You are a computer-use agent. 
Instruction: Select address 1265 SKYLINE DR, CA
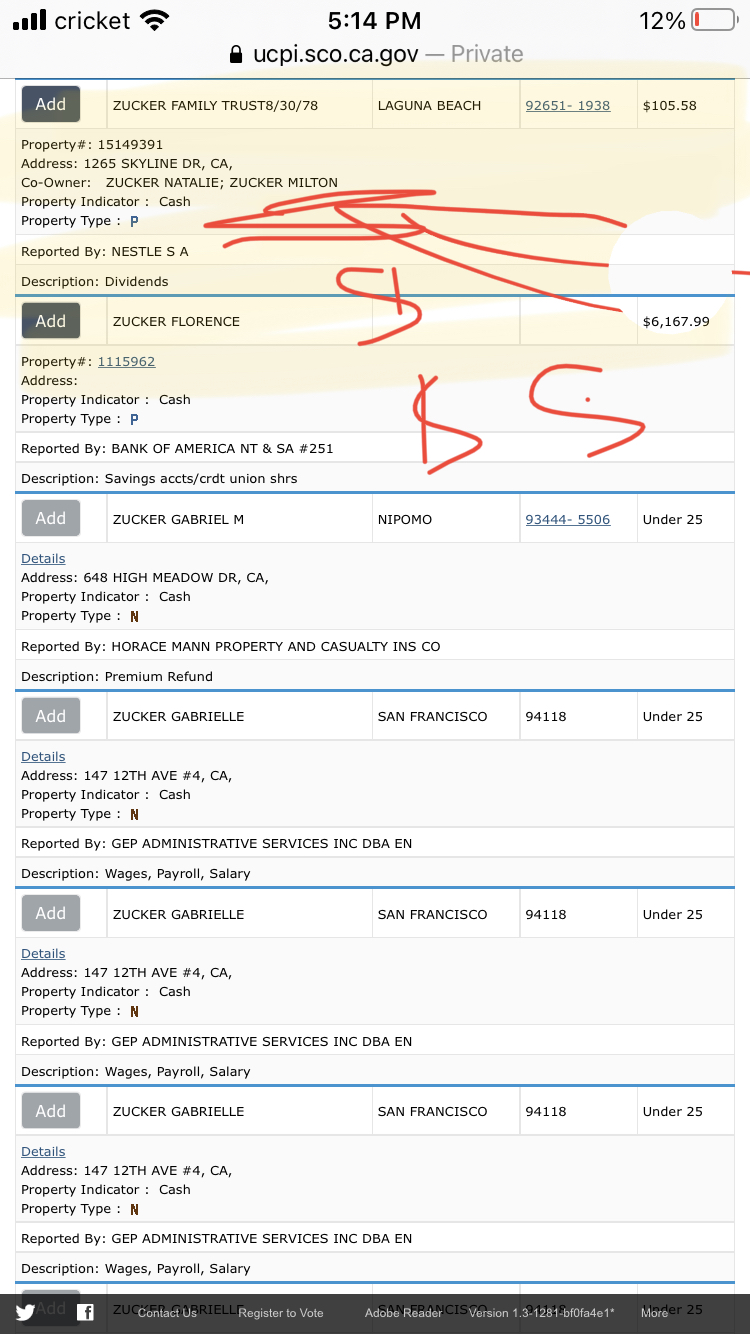point(127,163)
